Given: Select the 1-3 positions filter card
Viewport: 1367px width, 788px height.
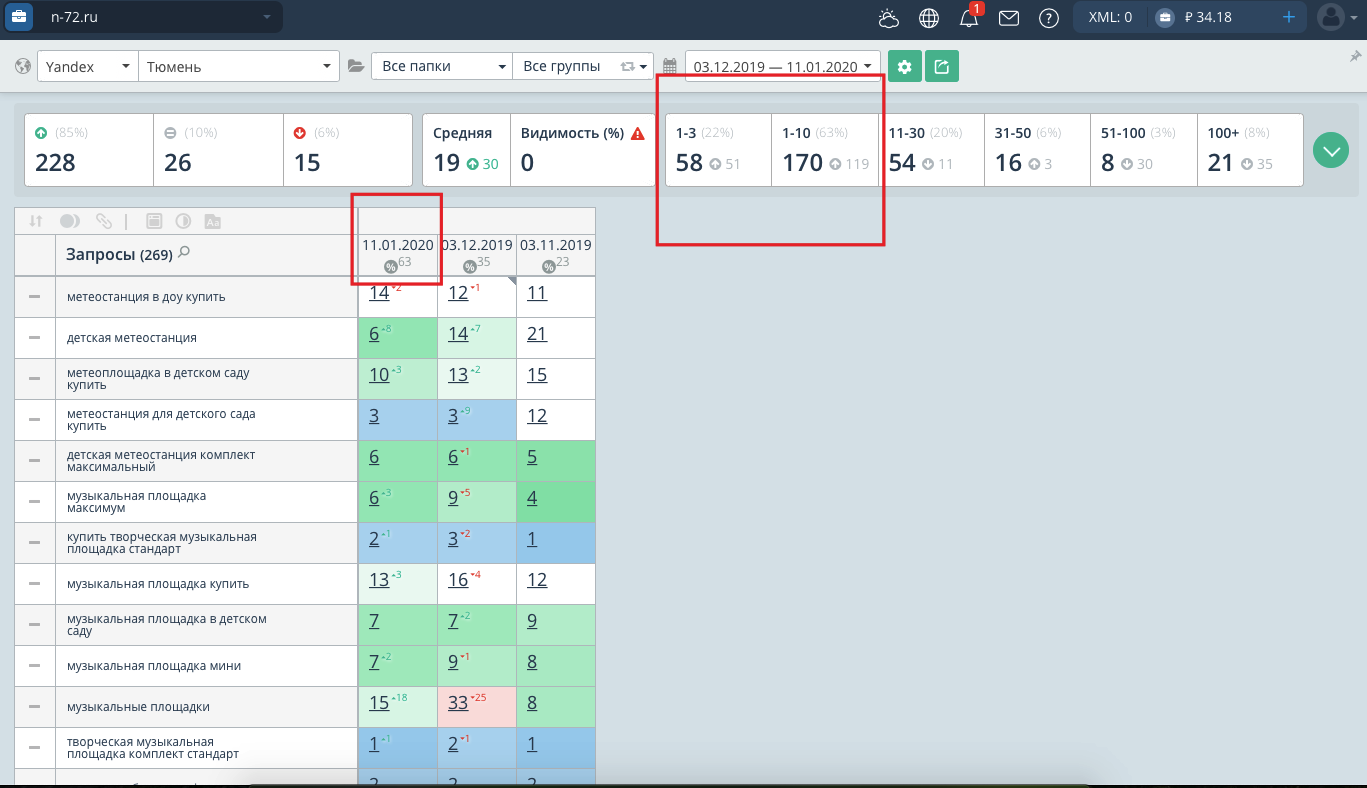Looking at the screenshot, I should click(x=719, y=150).
